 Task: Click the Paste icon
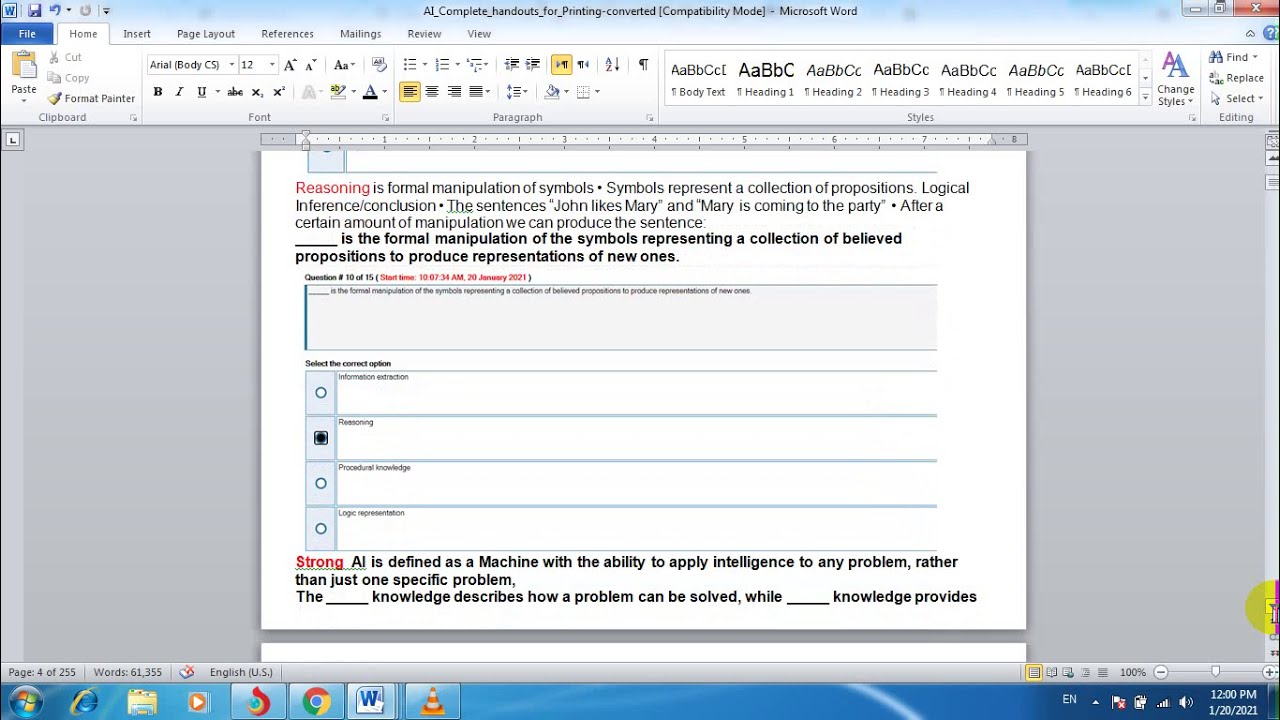[x=24, y=67]
